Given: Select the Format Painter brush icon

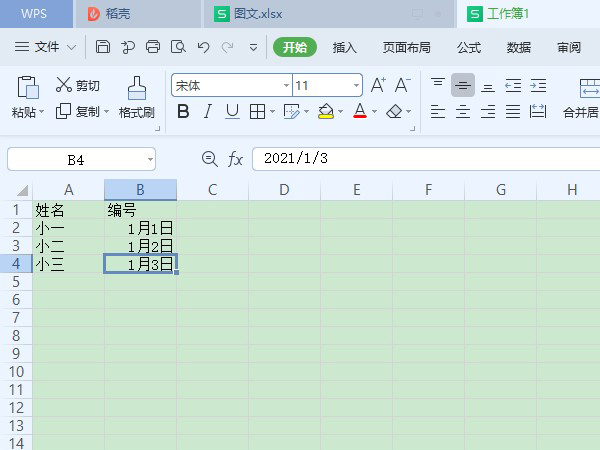Looking at the screenshot, I should 137,87.
